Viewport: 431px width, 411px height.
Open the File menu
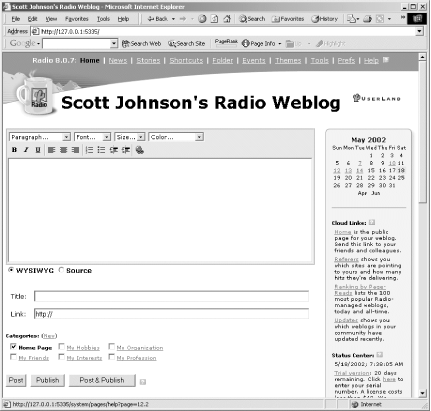pyautogui.click(x=16, y=19)
